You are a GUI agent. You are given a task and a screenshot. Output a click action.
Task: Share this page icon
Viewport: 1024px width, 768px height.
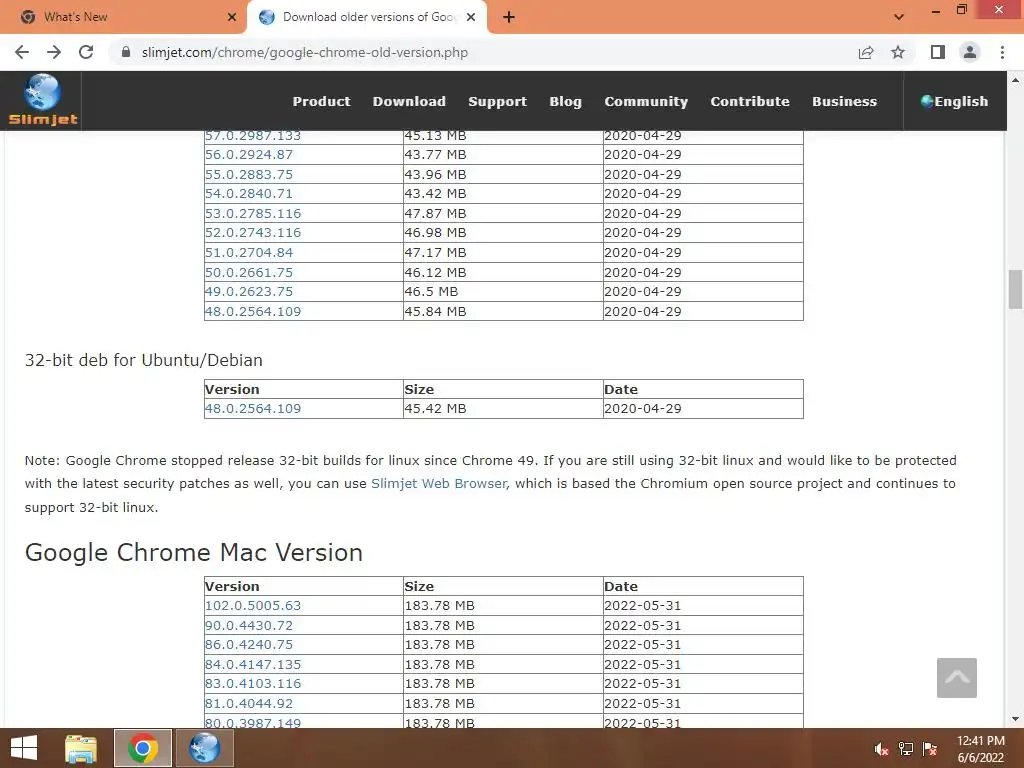pyautogui.click(x=866, y=52)
